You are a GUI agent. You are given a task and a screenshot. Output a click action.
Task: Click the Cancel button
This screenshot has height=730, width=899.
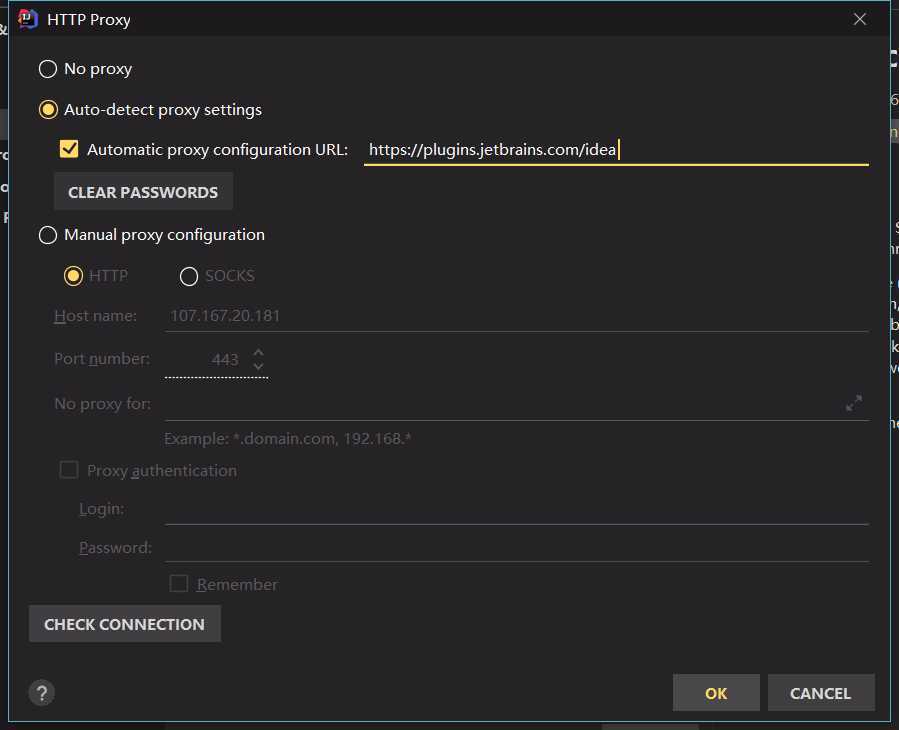tap(820, 693)
